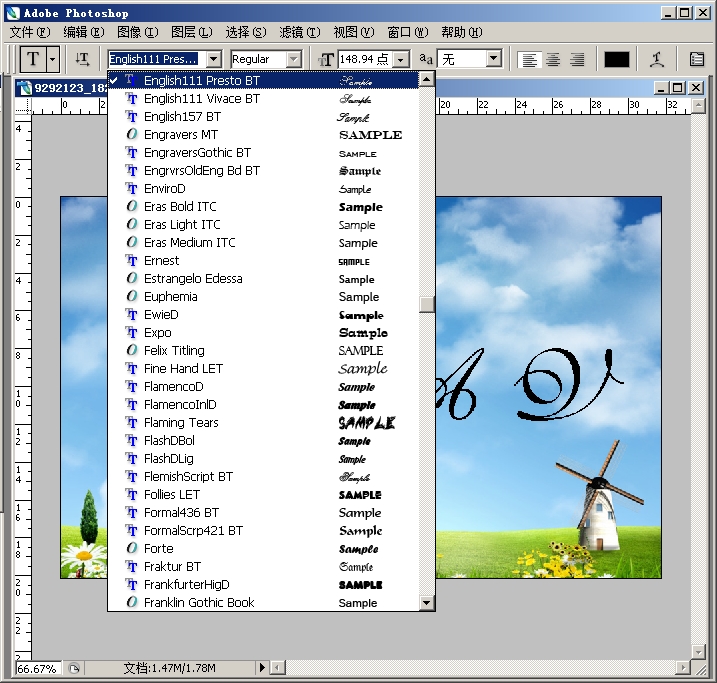The width and height of the screenshot is (717, 683).
Task: Select Eras Light ITC font
Action: (263, 224)
